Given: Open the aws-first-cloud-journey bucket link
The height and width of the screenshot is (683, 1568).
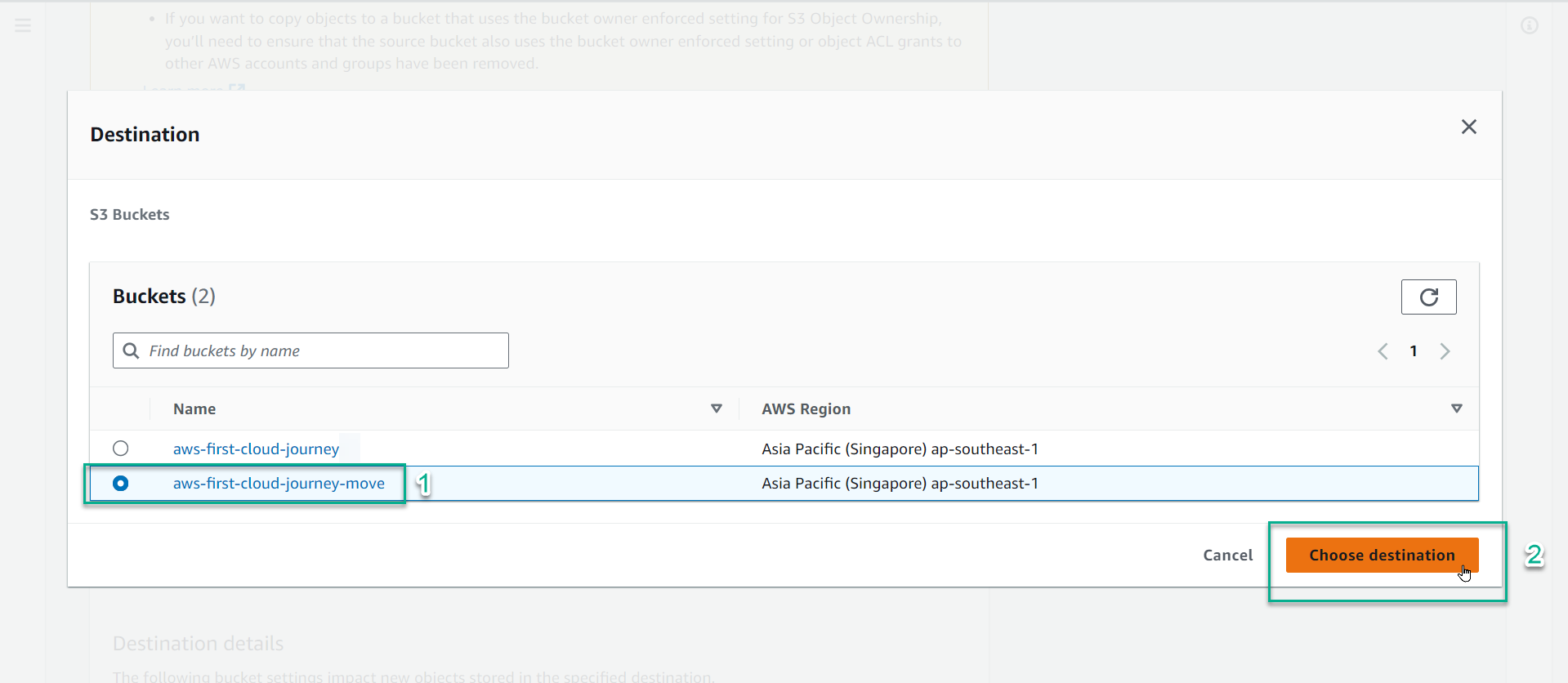Looking at the screenshot, I should [x=256, y=449].
